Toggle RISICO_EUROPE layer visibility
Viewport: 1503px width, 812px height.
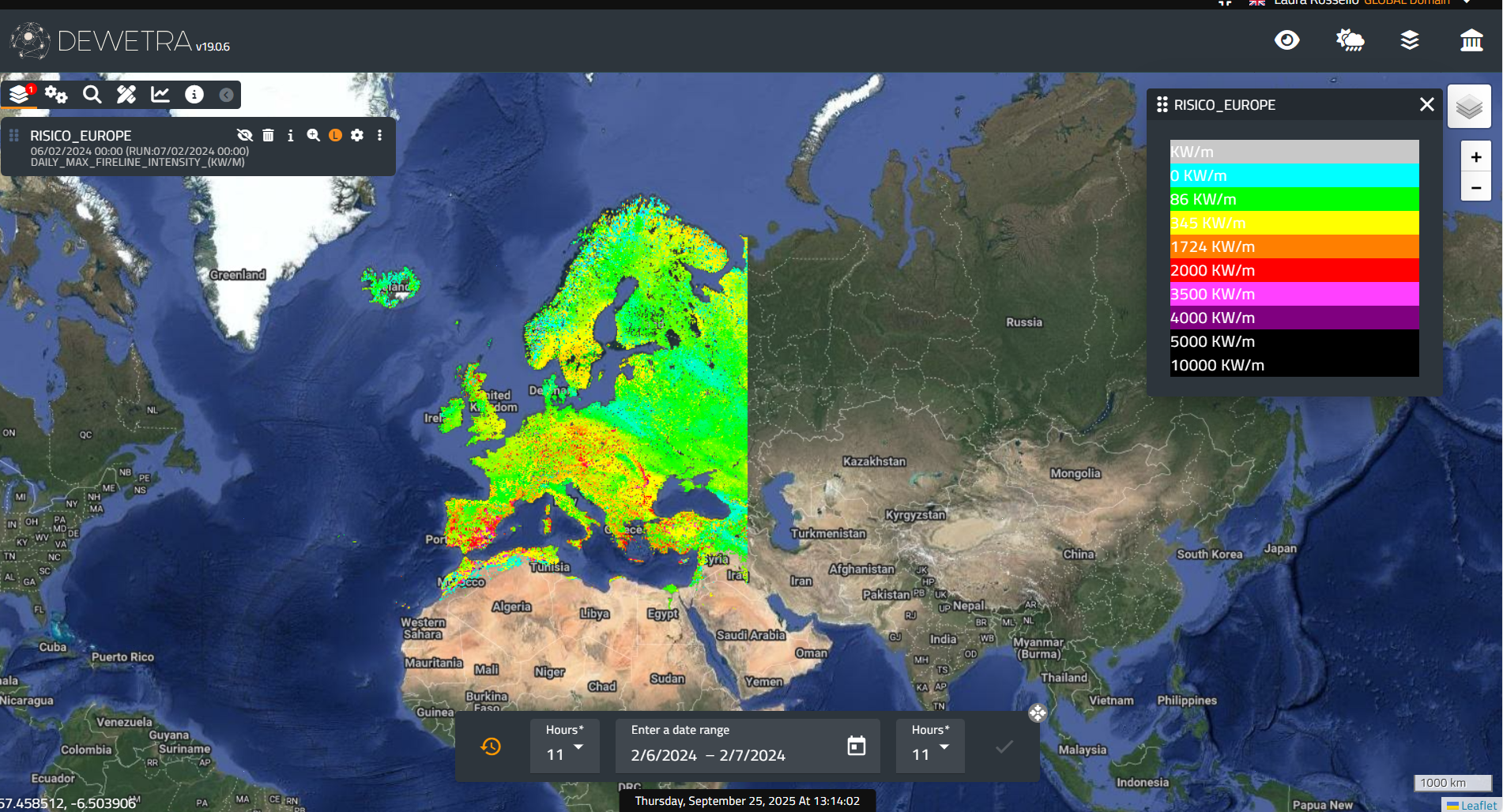(245, 135)
